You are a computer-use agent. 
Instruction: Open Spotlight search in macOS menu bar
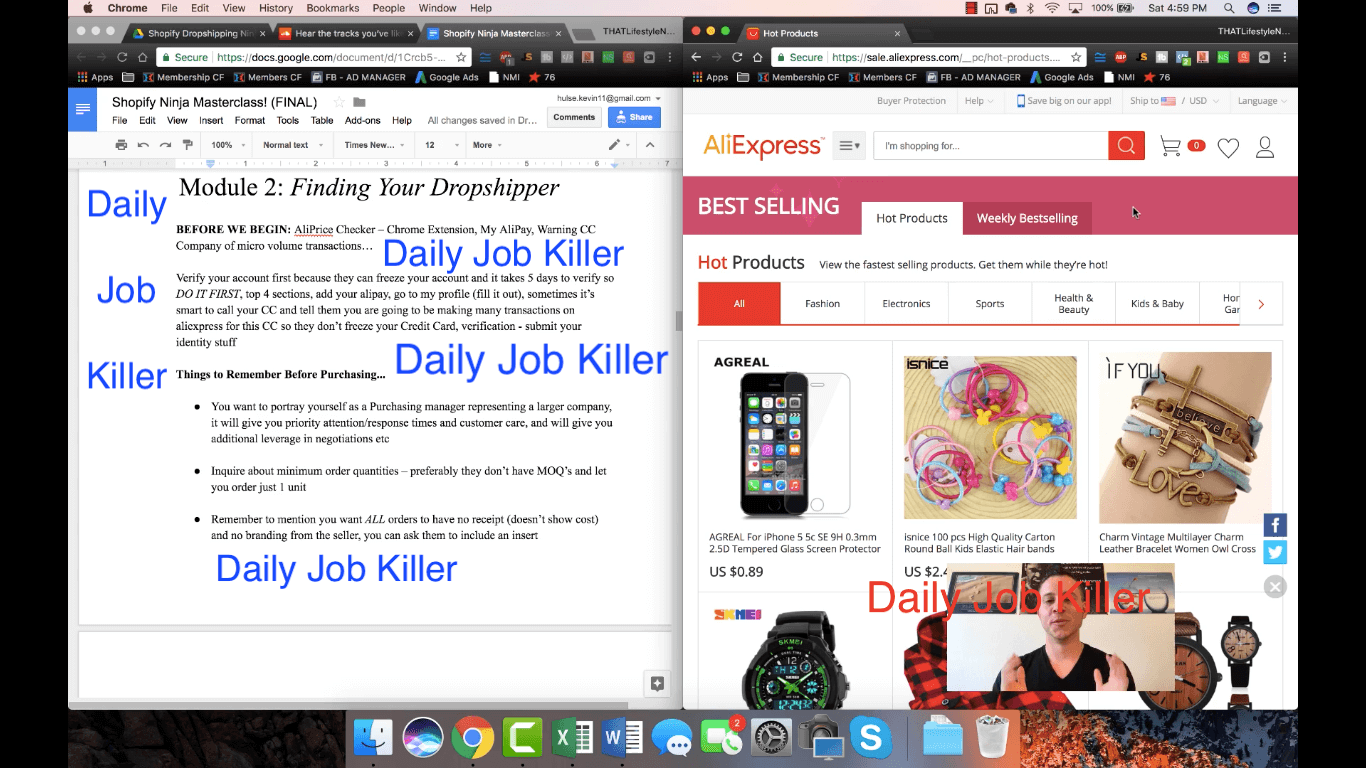1228,8
